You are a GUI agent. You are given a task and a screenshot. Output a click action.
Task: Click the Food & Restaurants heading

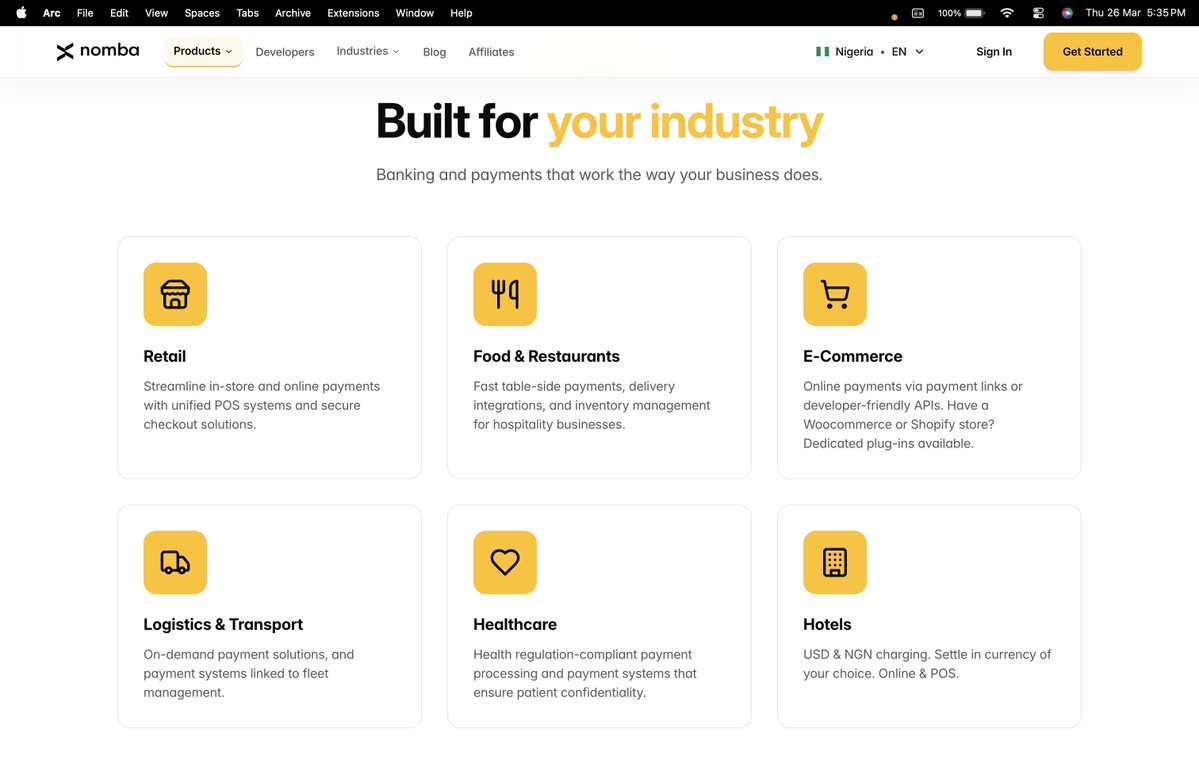[546, 356]
